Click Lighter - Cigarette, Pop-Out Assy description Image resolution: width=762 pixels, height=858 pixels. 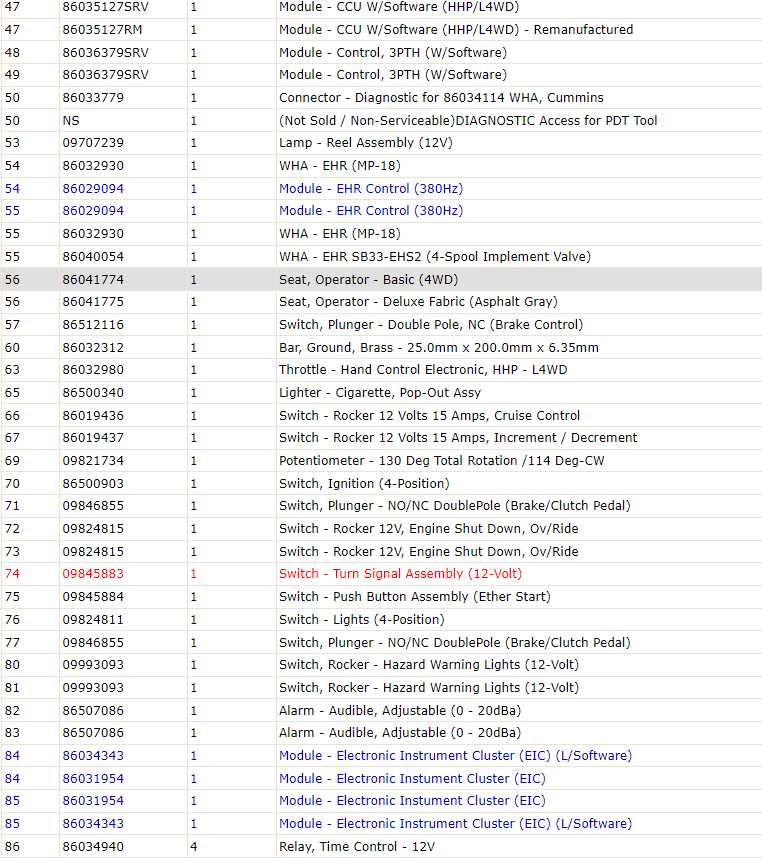point(380,393)
